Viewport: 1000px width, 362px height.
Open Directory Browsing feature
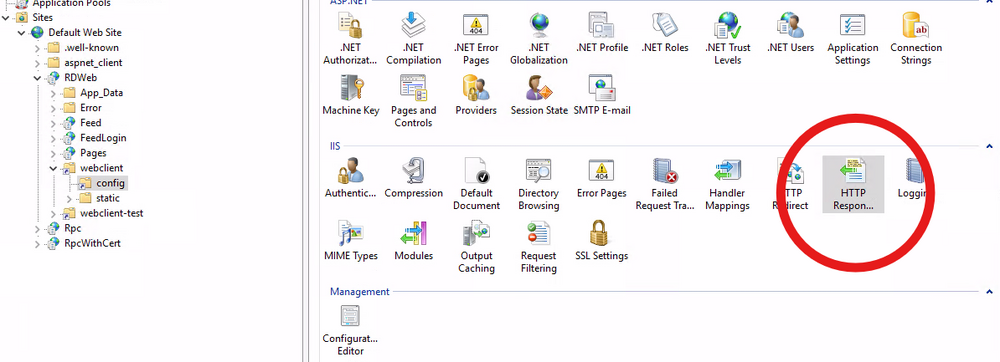[538, 184]
